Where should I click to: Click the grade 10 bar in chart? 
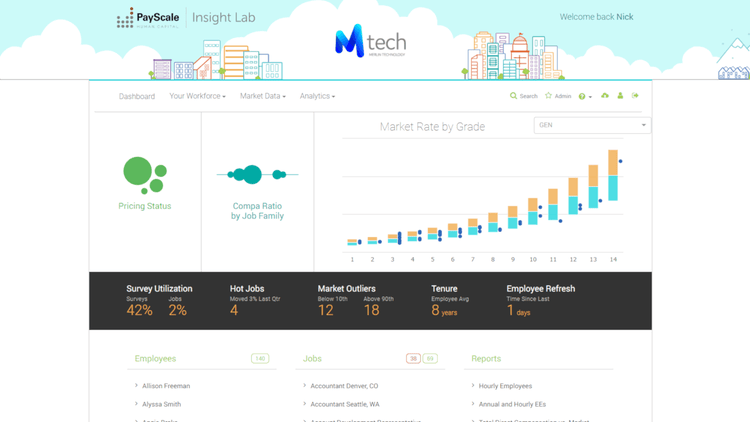point(533,211)
